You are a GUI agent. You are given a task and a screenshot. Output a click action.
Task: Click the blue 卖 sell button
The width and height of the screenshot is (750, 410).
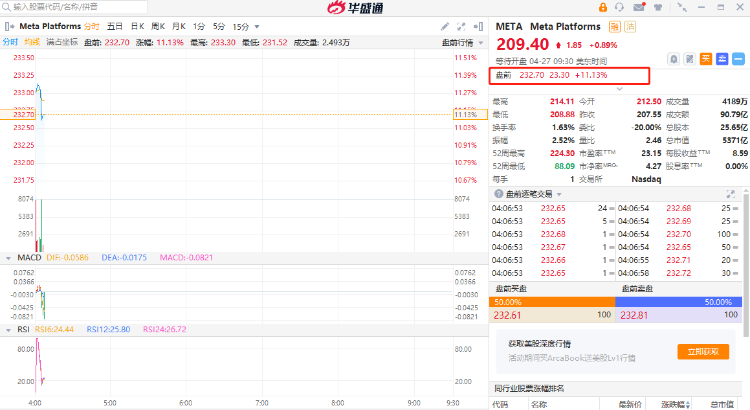tap(722, 59)
